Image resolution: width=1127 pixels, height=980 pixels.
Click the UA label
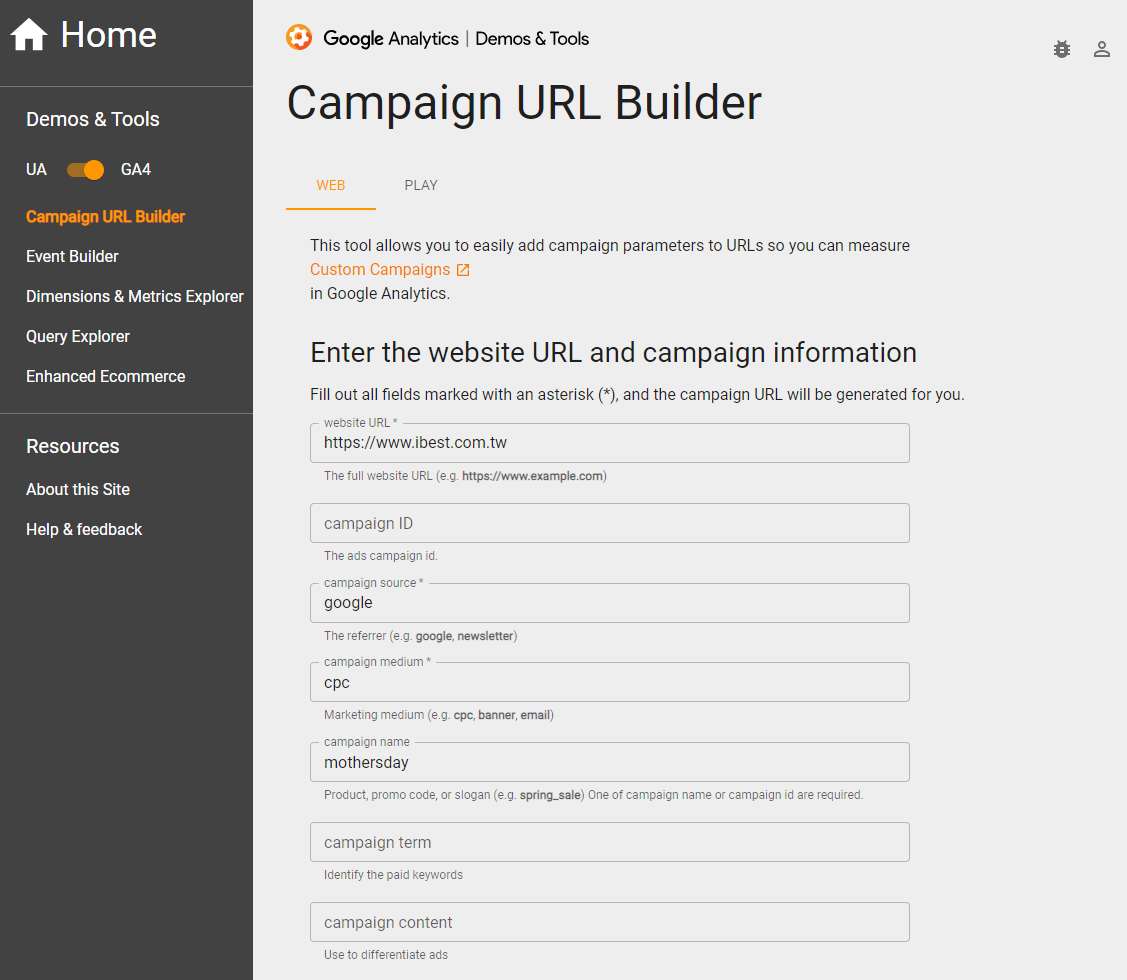36,170
